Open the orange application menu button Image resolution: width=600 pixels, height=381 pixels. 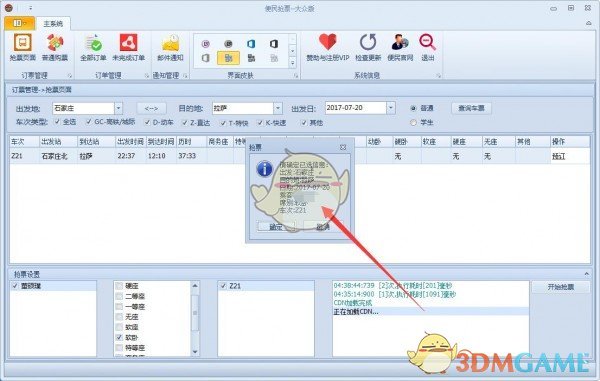pos(20,23)
